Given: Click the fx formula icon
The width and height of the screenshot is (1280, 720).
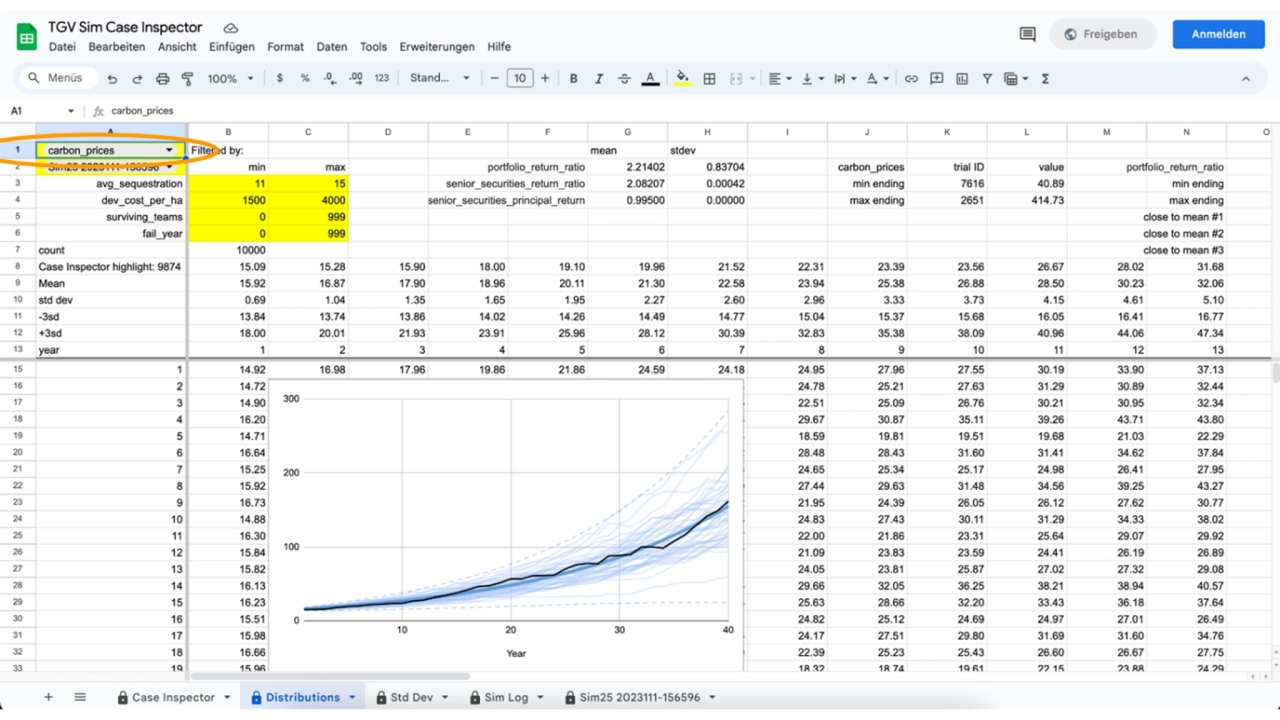Looking at the screenshot, I should pos(99,111).
